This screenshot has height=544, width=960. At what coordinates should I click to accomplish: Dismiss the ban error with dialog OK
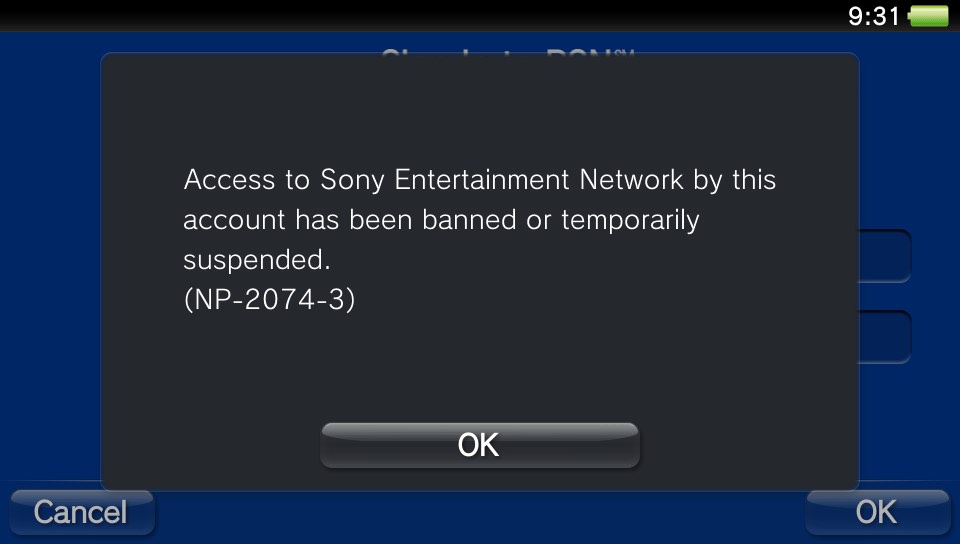pos(480,445)
